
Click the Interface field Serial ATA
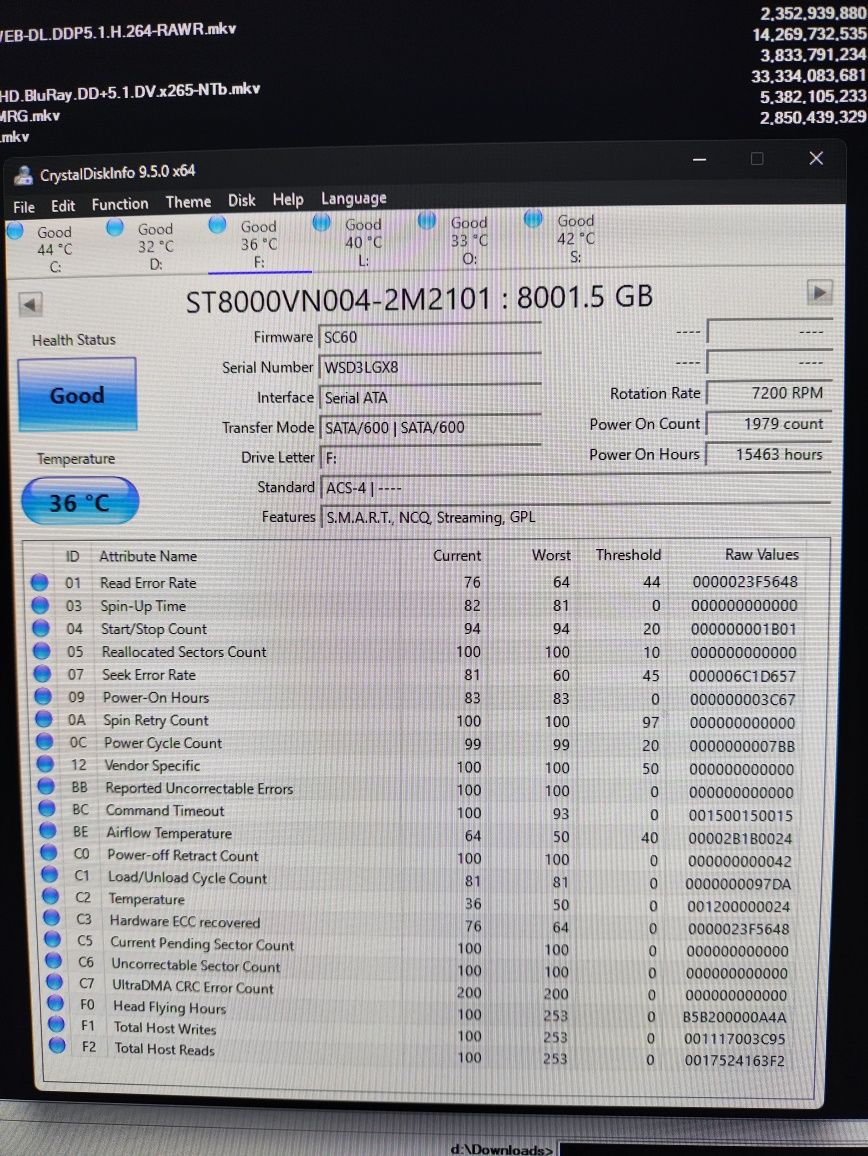click(x=430, y=397)
